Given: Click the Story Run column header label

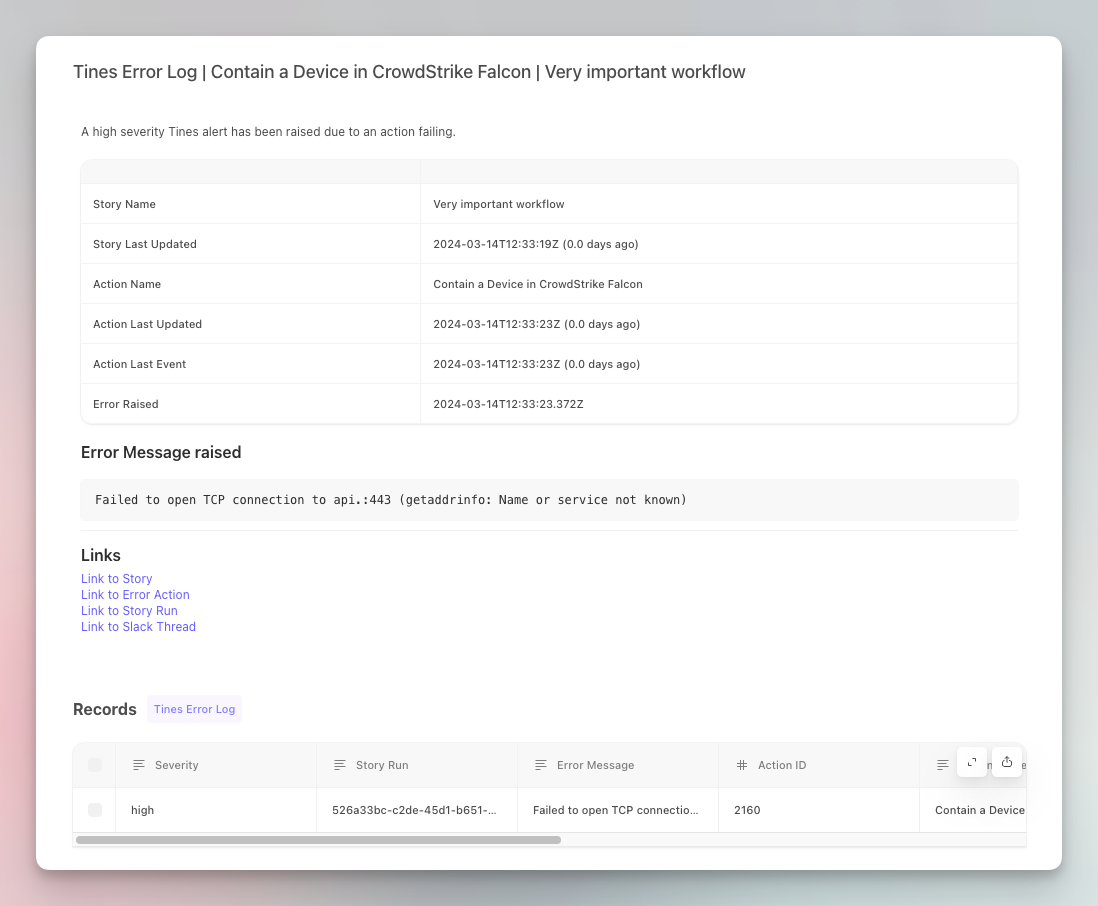Looking at the screenshot, I should coord(382,765).
